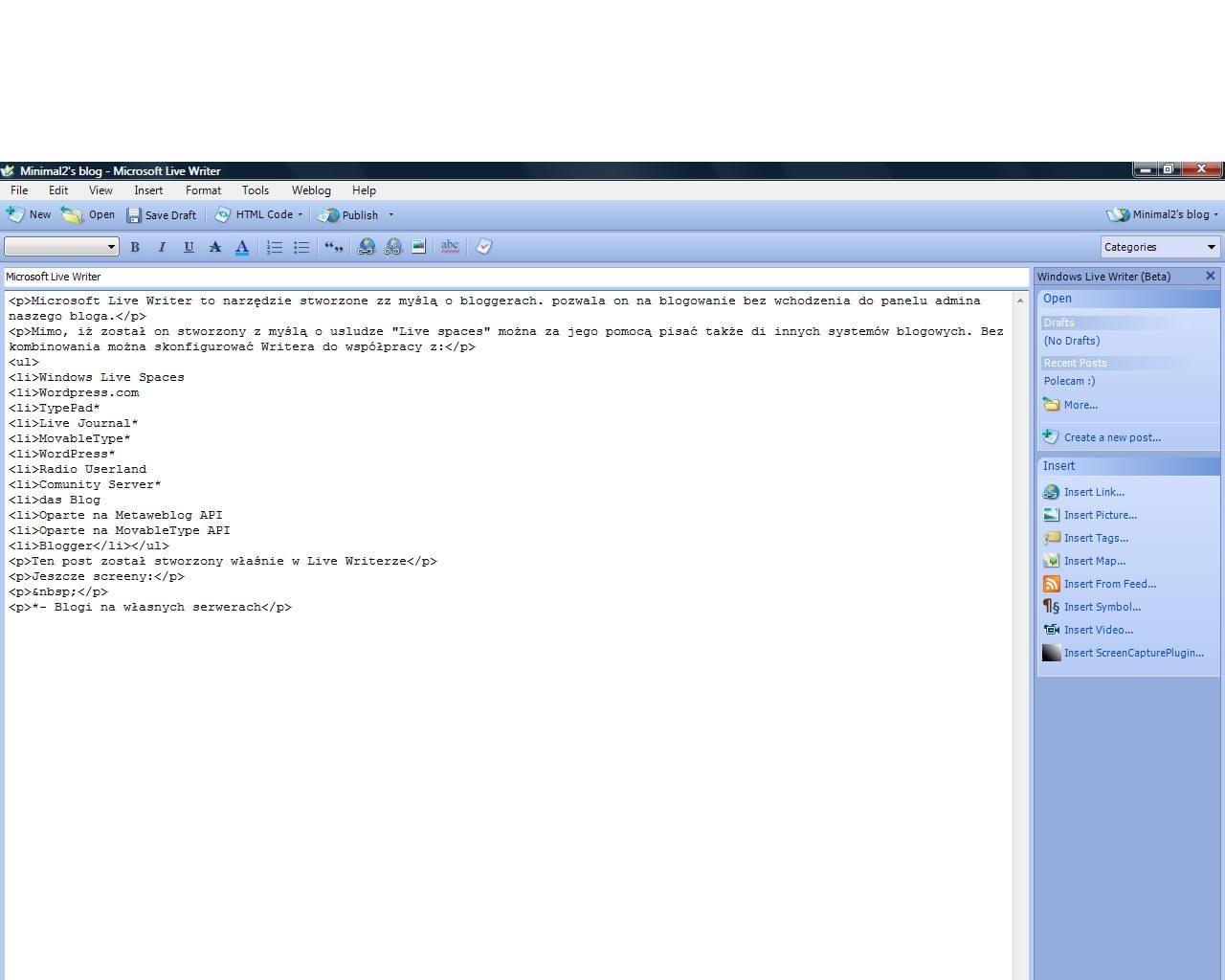The height and width of the screenshot is (980, 1225).
Task: Toggle bold formatting
Action: click(135, 247)
